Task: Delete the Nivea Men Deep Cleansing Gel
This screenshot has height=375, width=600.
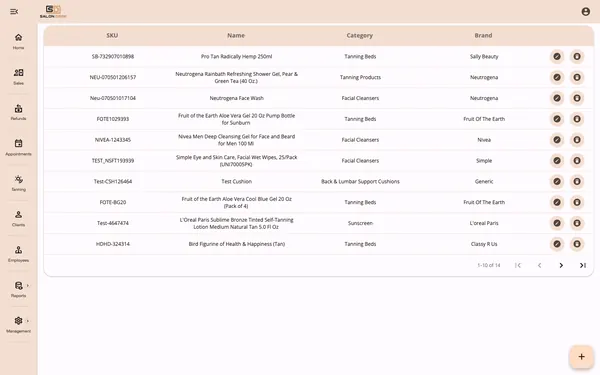Action: tap(577, 140)
